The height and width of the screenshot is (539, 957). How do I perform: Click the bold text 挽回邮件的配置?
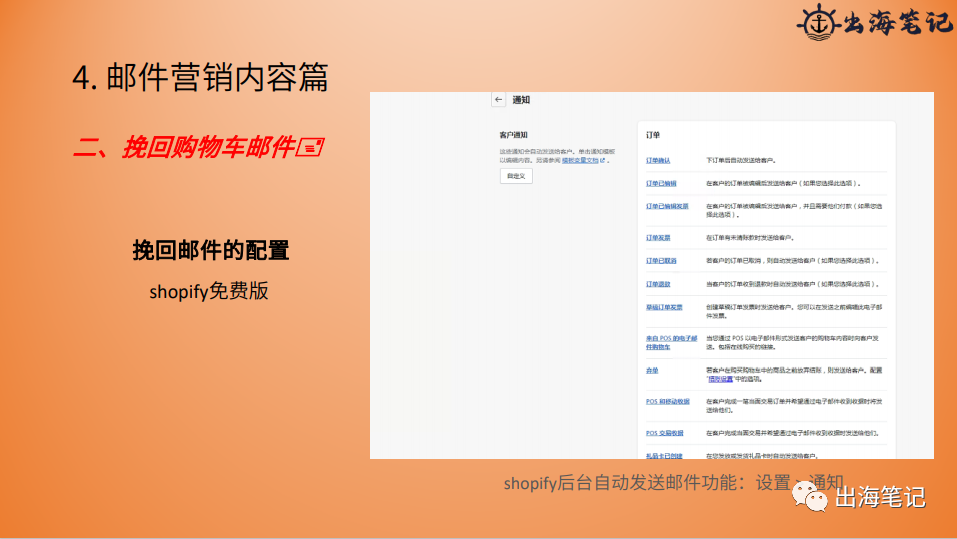(x=211, y=250)
